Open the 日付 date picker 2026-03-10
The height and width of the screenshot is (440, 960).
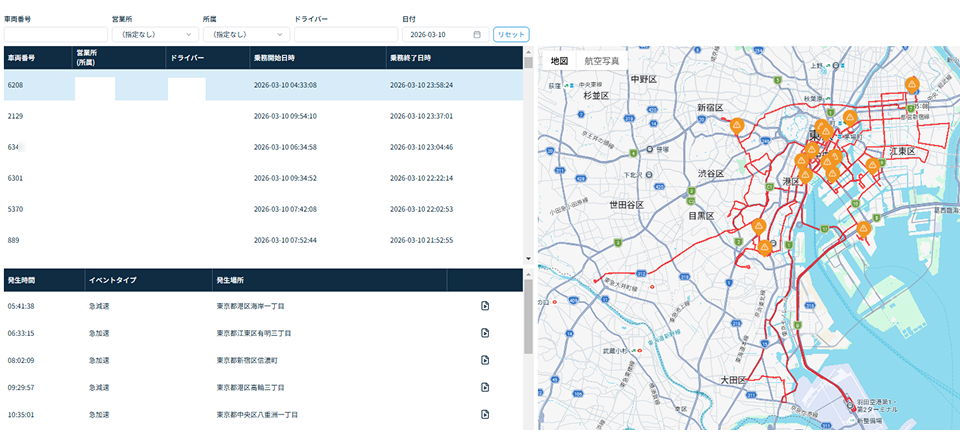445,34
